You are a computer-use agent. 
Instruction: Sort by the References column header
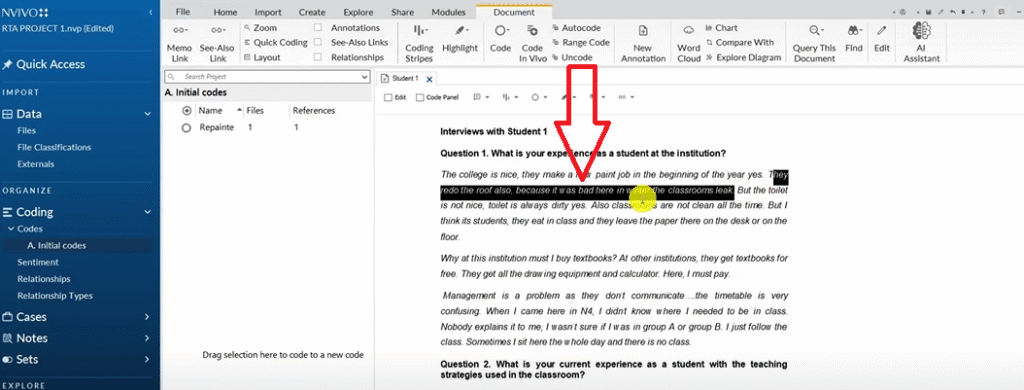point(313,111)
